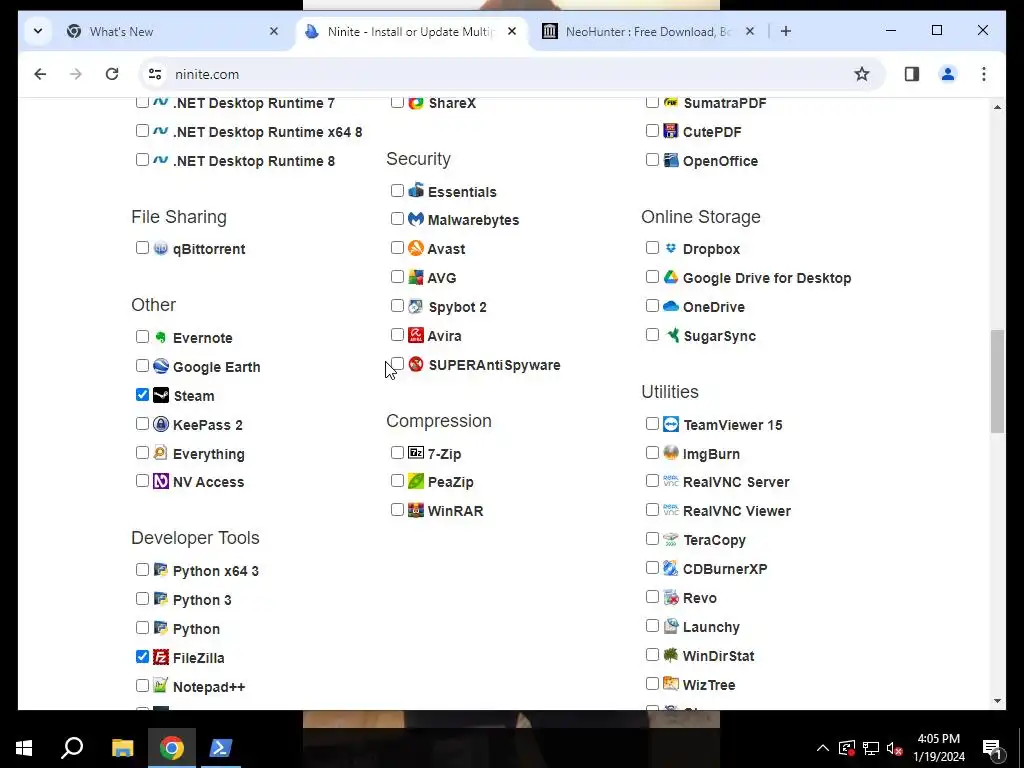Click the Avira app icon

coord(416,335)
